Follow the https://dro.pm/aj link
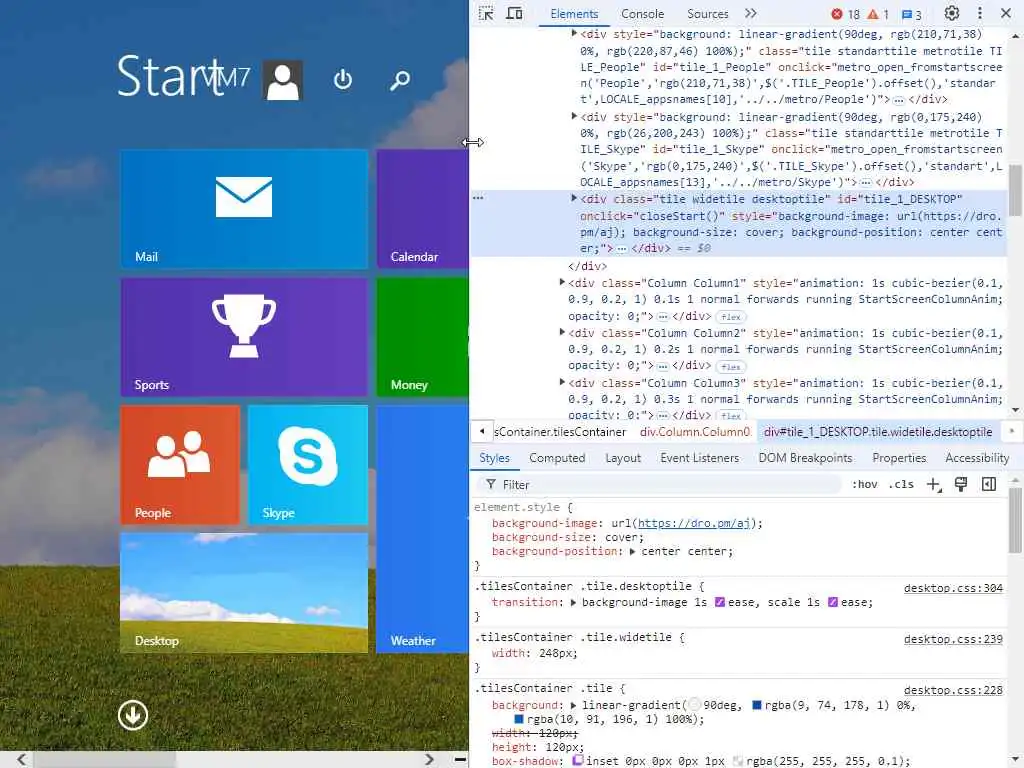 click(694, 523)
